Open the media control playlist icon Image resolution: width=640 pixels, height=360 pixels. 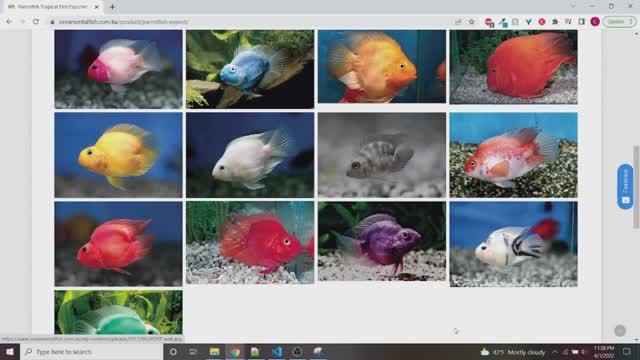[568, 22]
